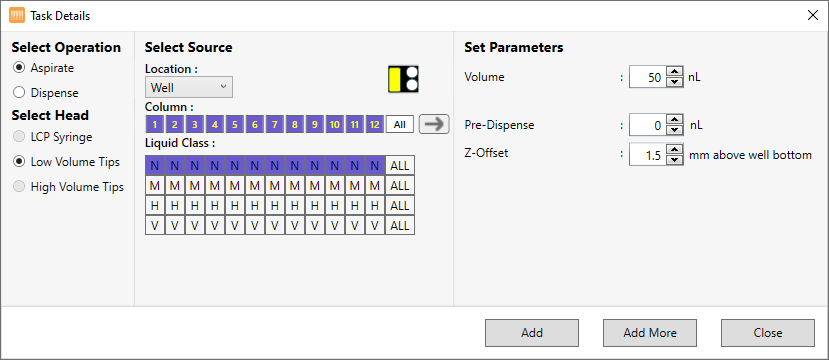Increase Volume using the up arrow
The height and width of the screenshot is (360, 829).
(x=674, y=72)
